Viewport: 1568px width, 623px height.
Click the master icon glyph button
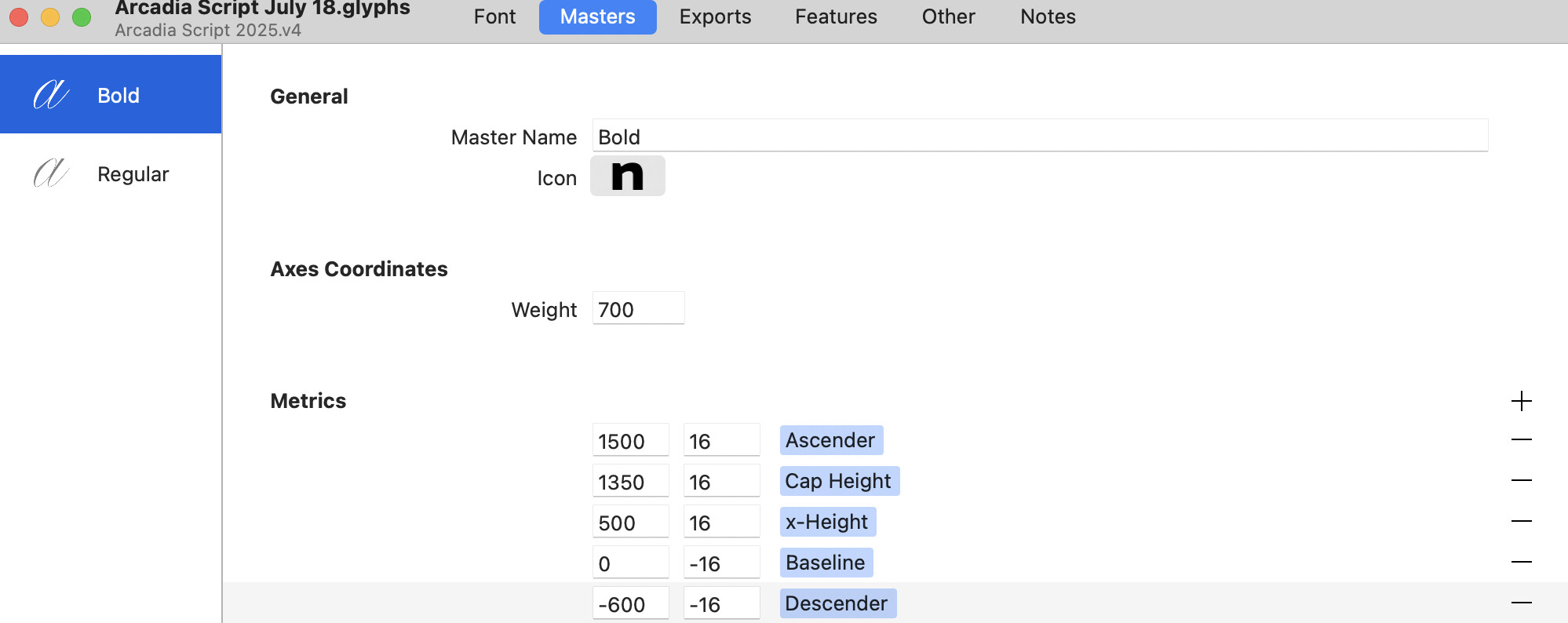[627, 176]
